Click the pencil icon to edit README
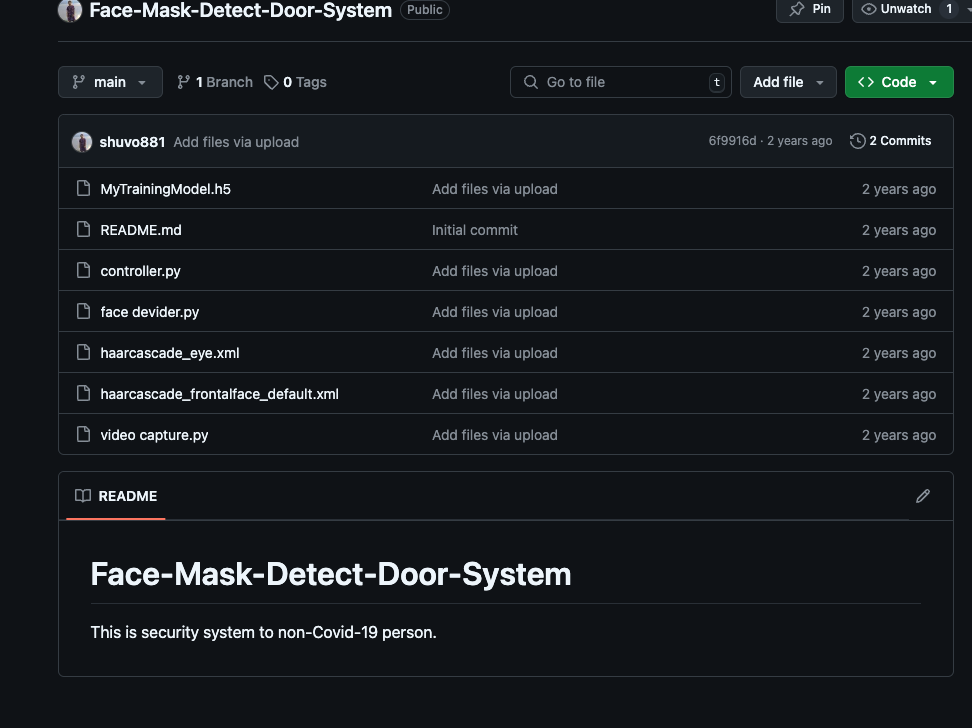This screenshot has width=972, height=728. coord(922,496)
